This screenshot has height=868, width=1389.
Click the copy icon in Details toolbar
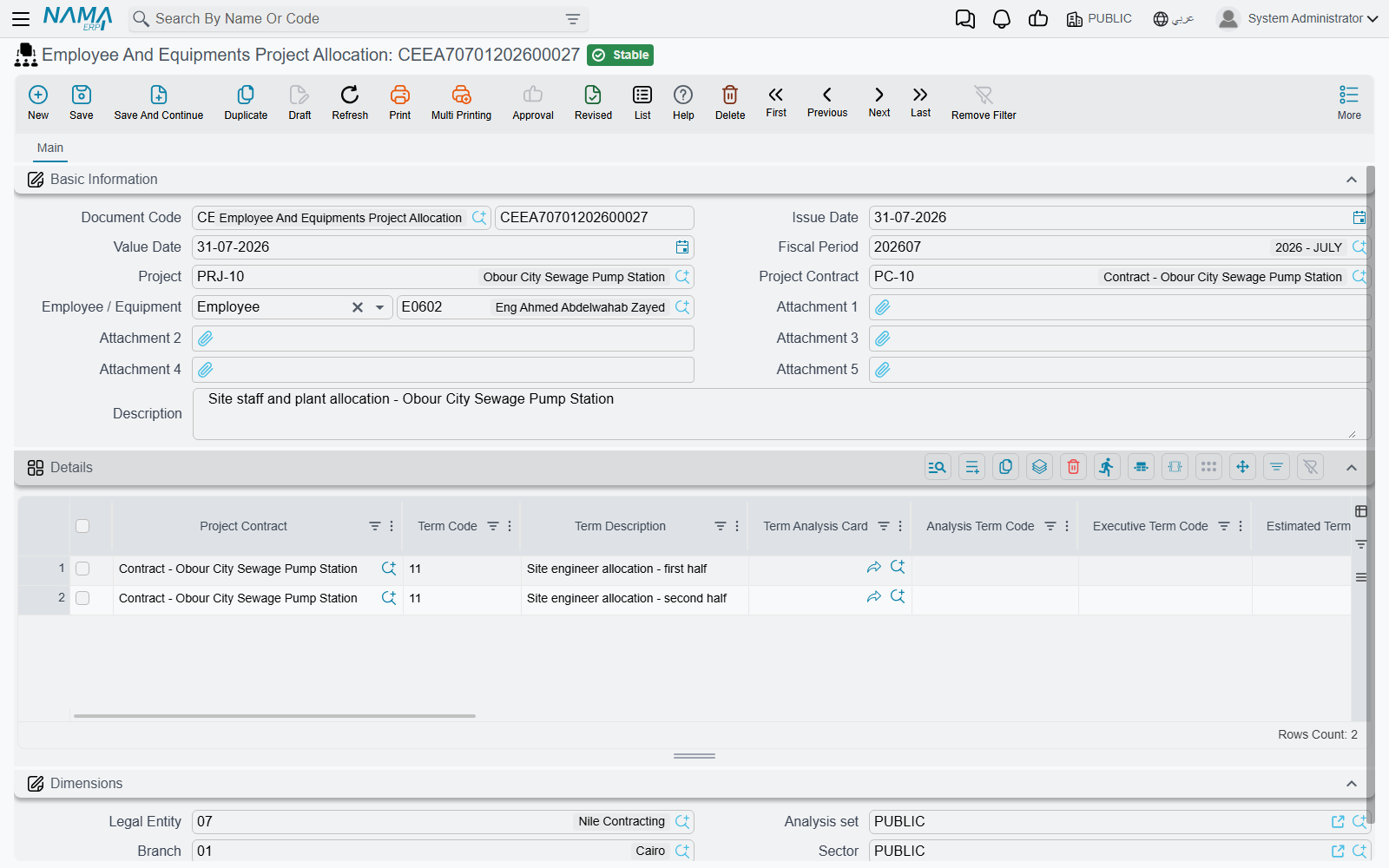click(1005, 467)
